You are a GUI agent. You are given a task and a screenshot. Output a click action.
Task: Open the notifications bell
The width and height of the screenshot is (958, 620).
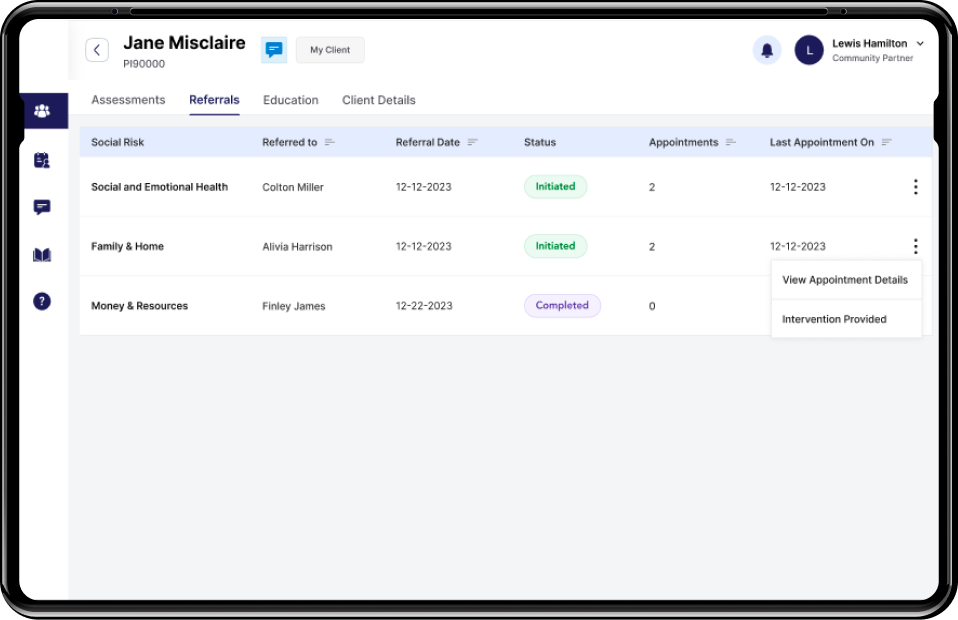pos(767,50)
